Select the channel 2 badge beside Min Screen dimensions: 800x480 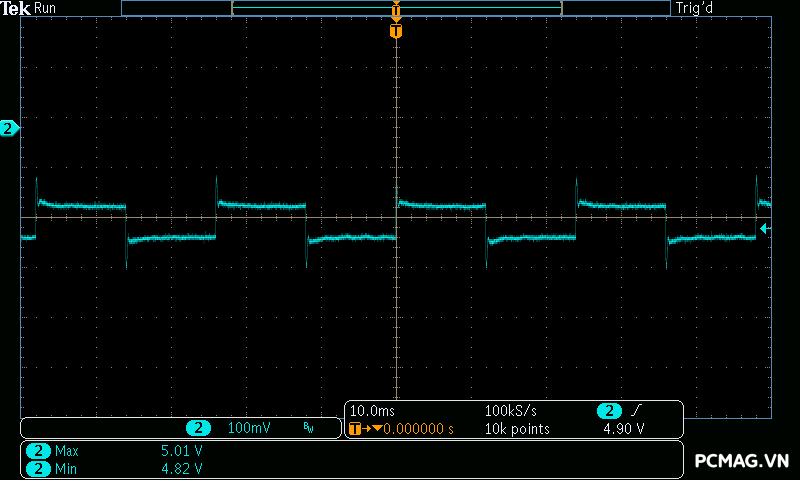click(38, 468)
